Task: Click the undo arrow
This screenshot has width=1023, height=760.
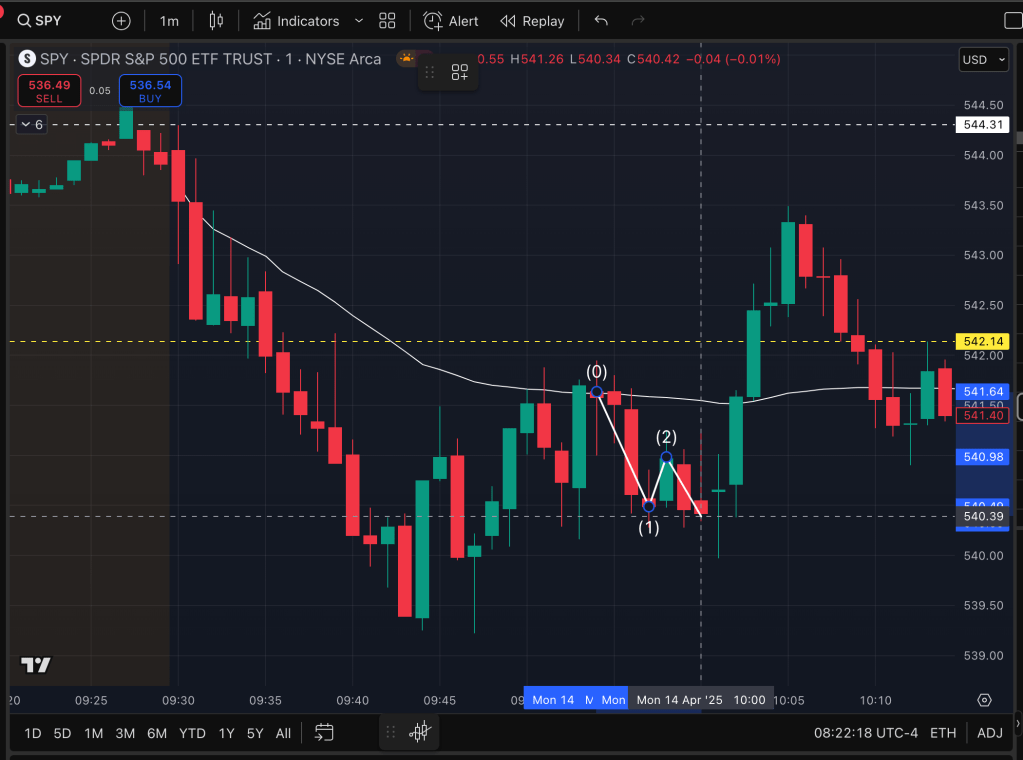Action: click(x=600, y=21)
